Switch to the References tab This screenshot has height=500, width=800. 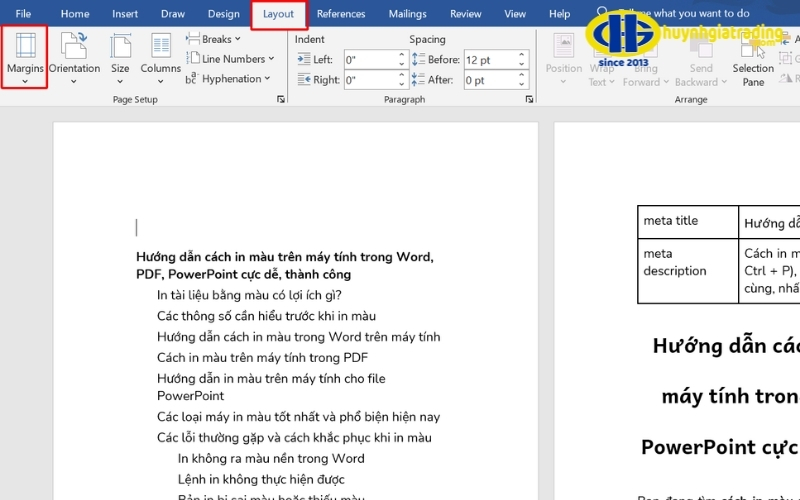click(x=341, y=14)
